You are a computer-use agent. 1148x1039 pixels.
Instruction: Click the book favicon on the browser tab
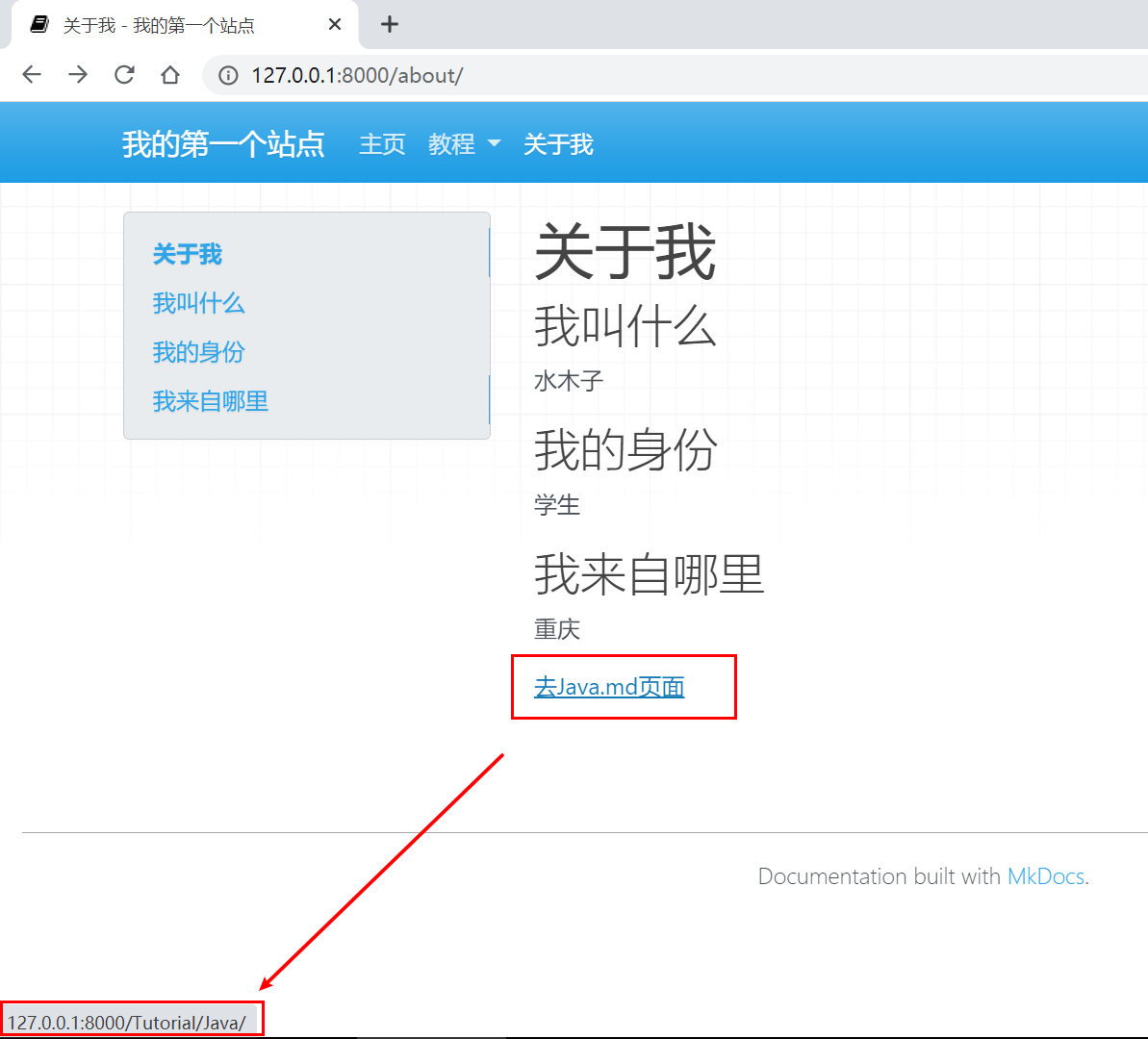tap(39, 23)
